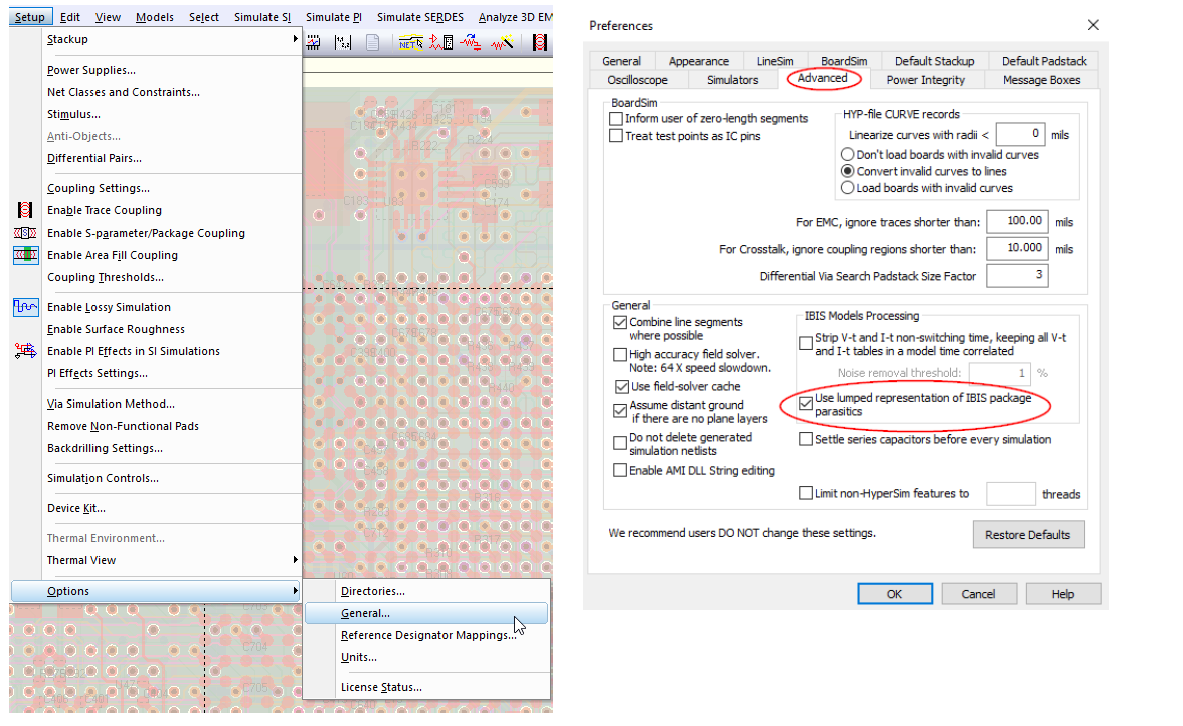
Task: Click the trace coupling icon in the toolbar
Action: pos(539,43)
